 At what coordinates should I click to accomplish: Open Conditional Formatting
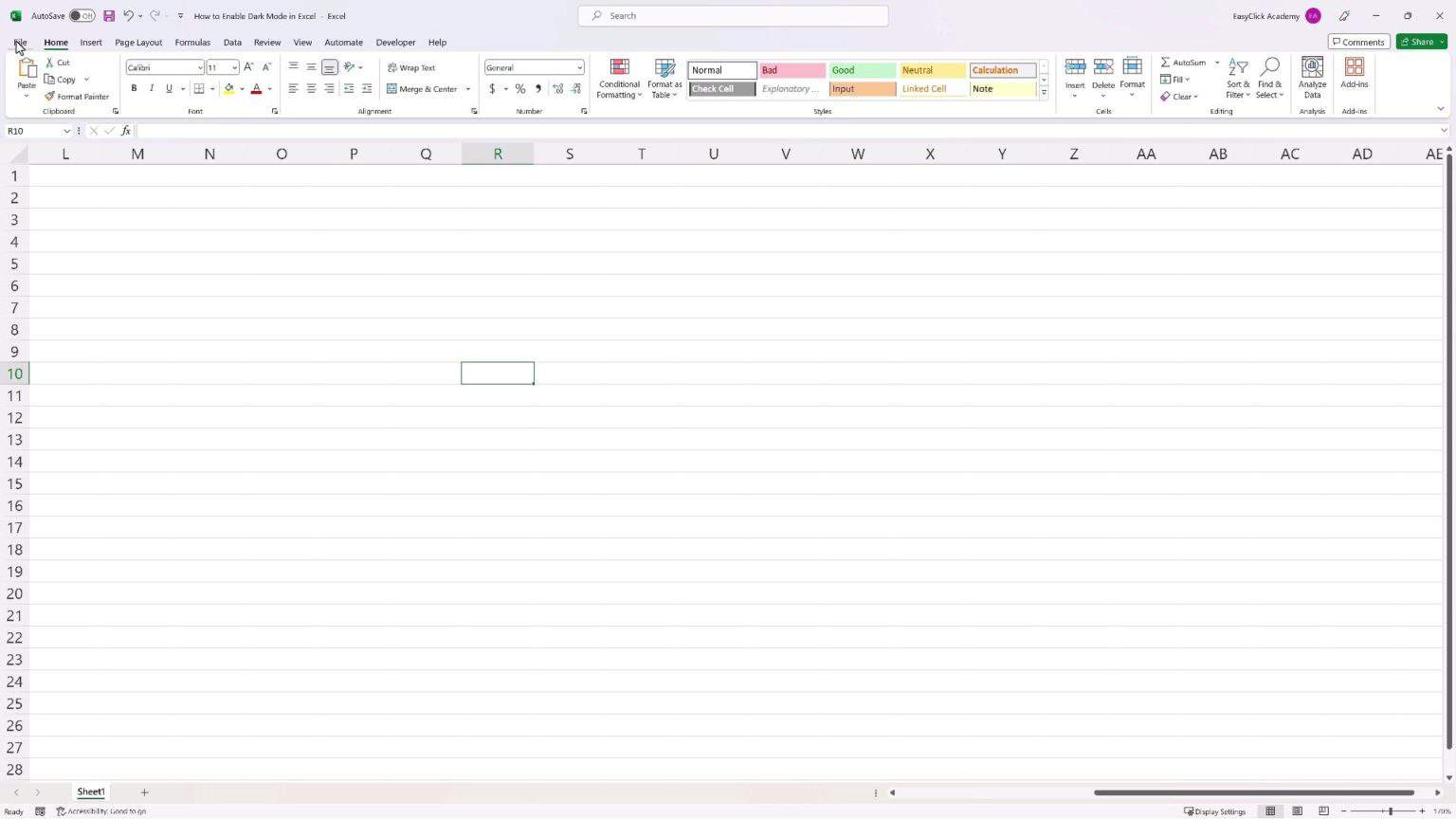pos(619,80)
